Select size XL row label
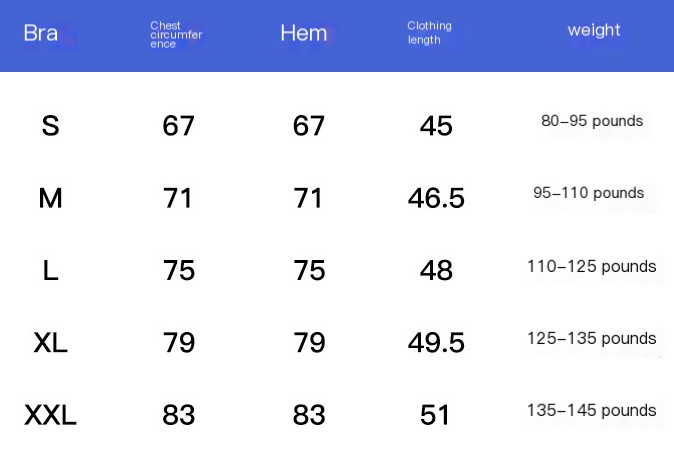This screenshot has height=457, width=674. coord(50,343)
